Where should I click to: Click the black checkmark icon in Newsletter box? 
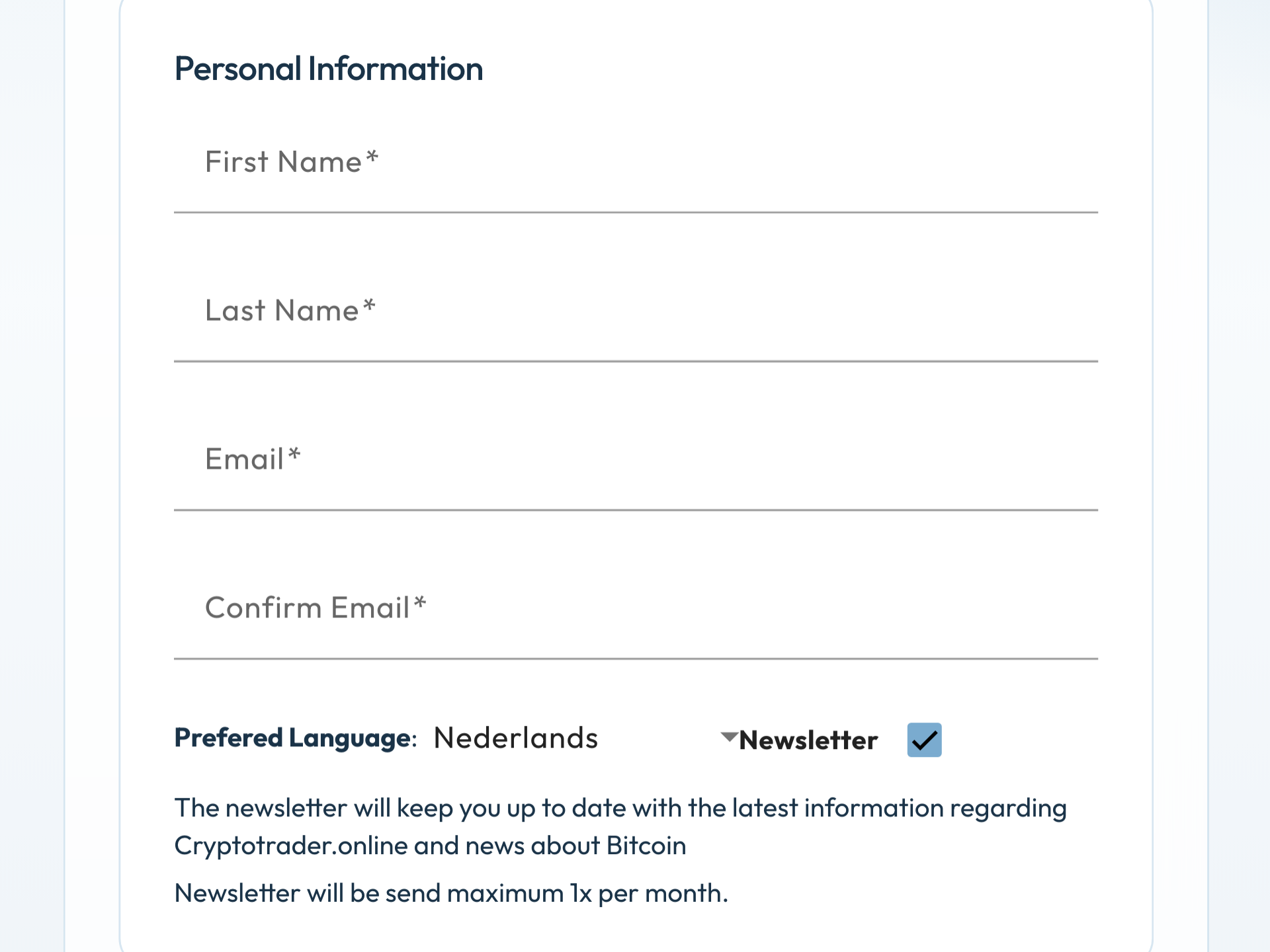point(924,740)
